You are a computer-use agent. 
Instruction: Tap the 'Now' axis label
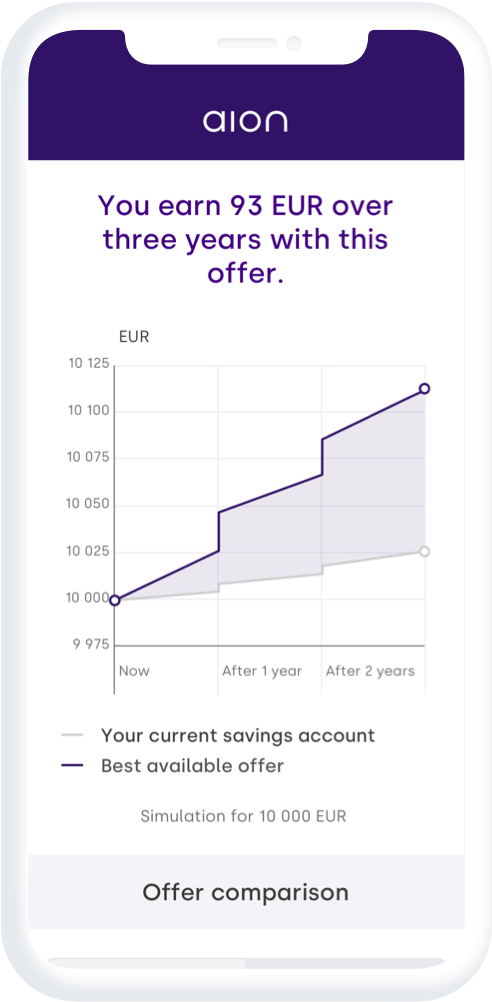pyautogui.click(x=134, y=671)
